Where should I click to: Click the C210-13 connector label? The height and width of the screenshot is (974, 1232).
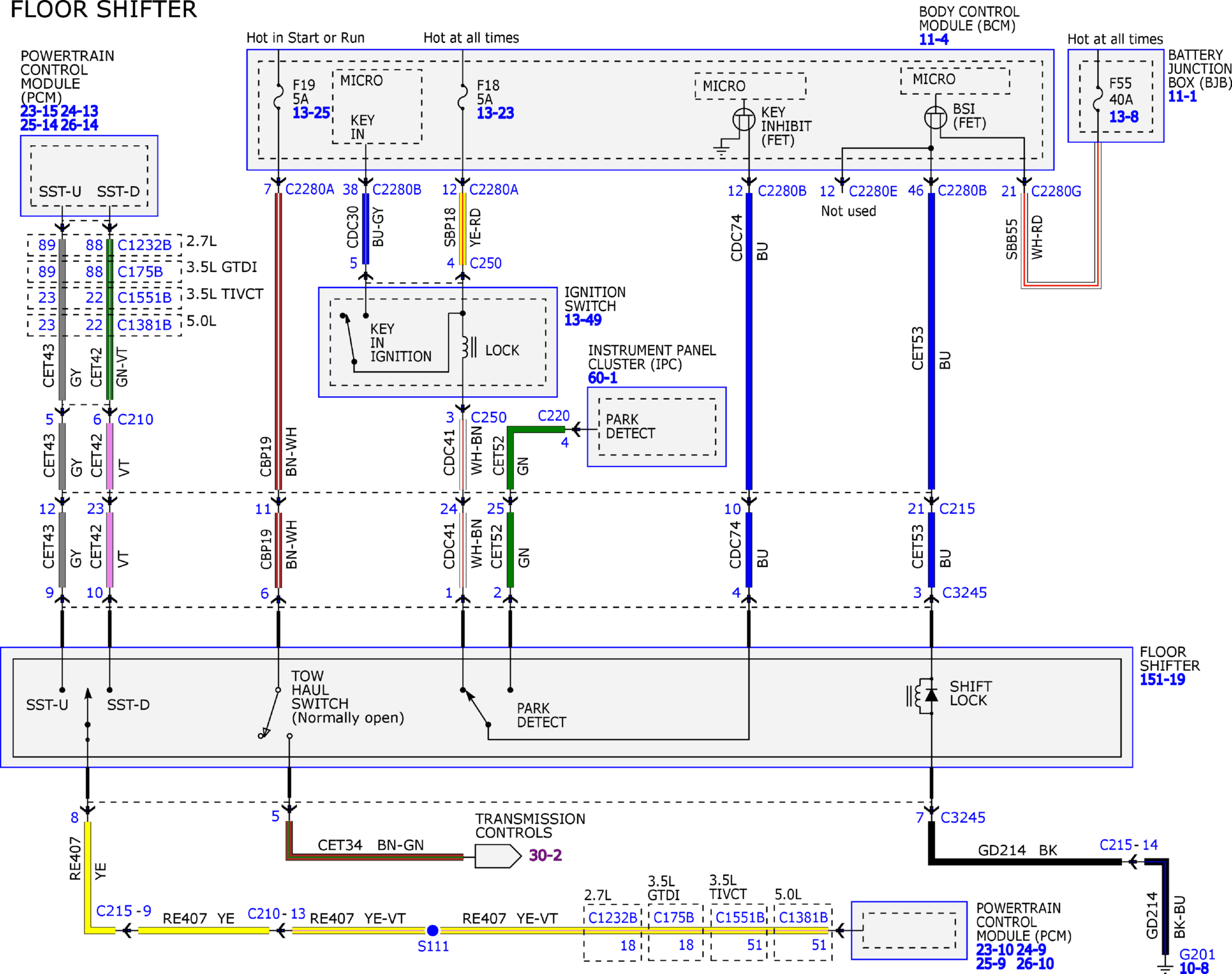pyautogui.click(x=276, y=913)
